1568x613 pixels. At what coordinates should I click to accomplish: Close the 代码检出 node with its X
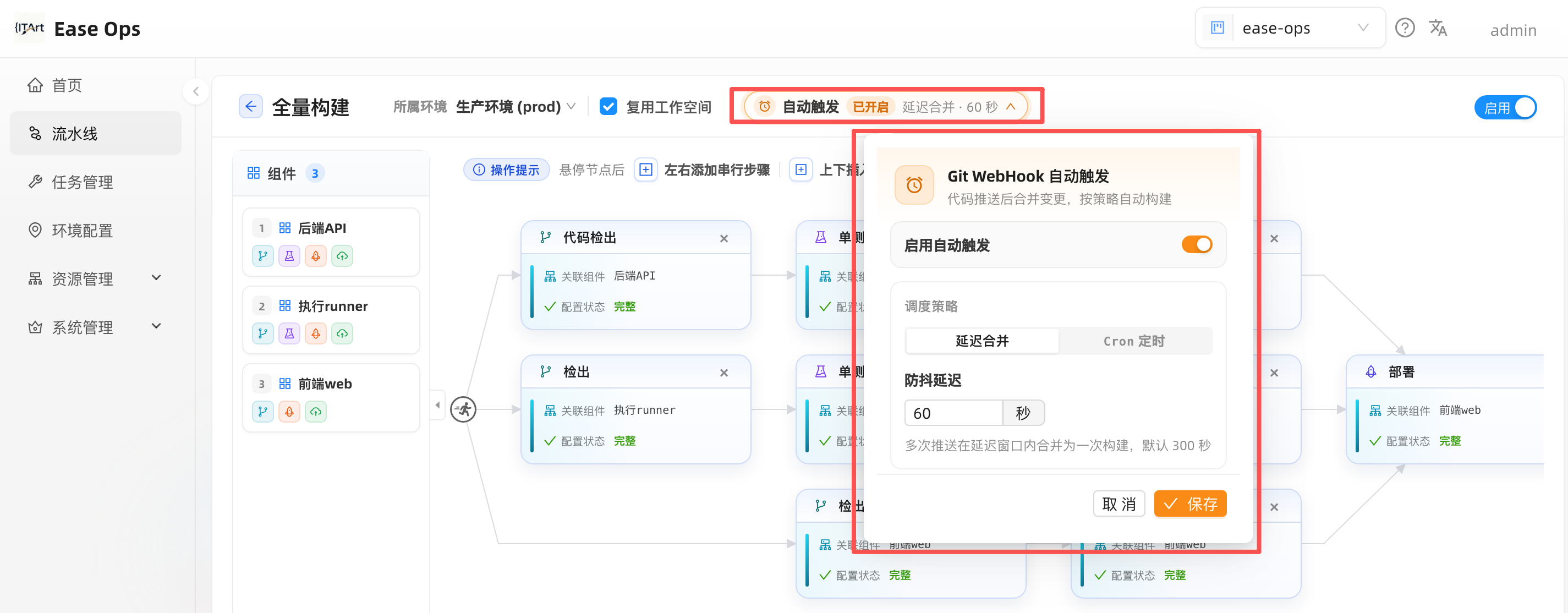(723, 239)
